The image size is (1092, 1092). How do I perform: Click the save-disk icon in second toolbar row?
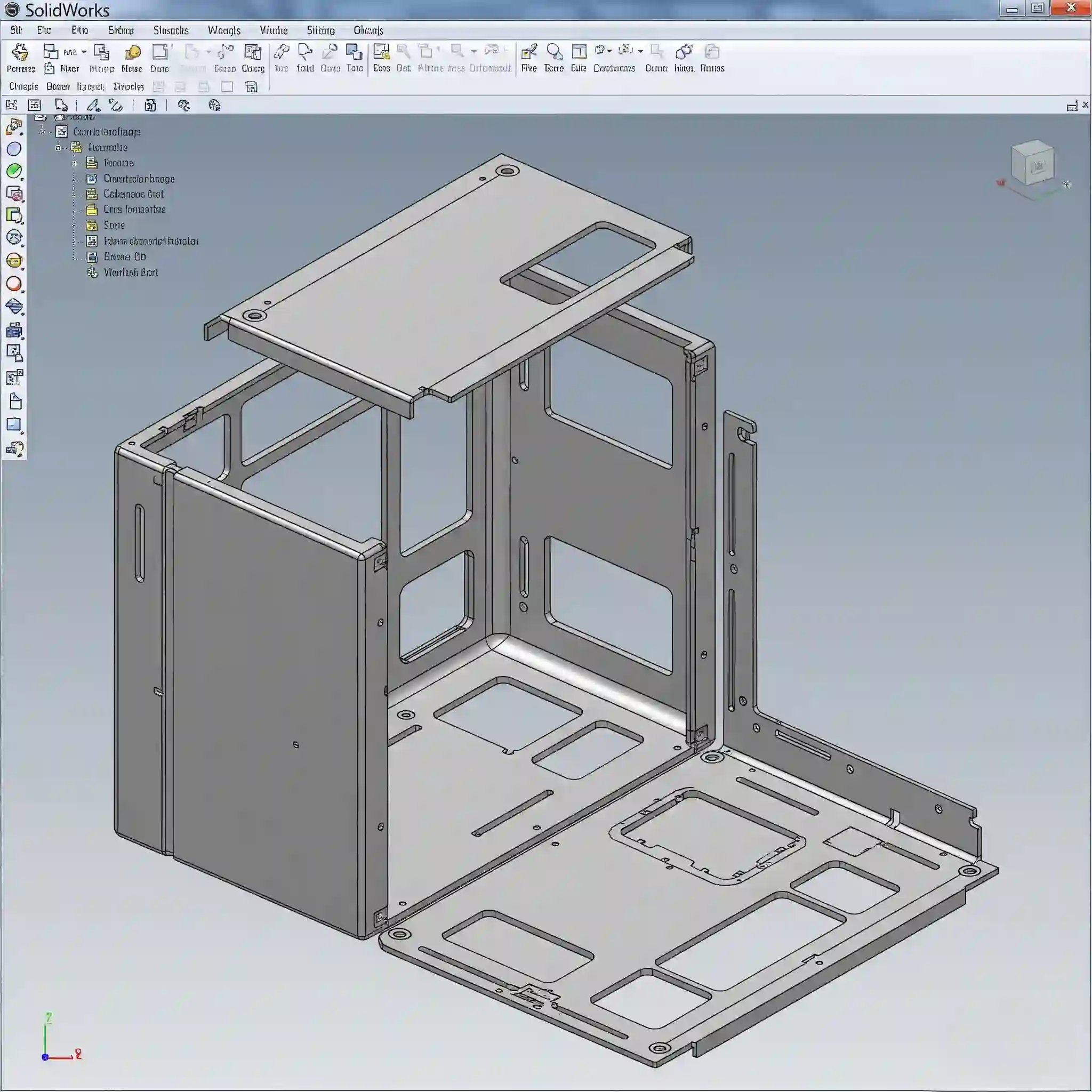click(x=252, y=86)
